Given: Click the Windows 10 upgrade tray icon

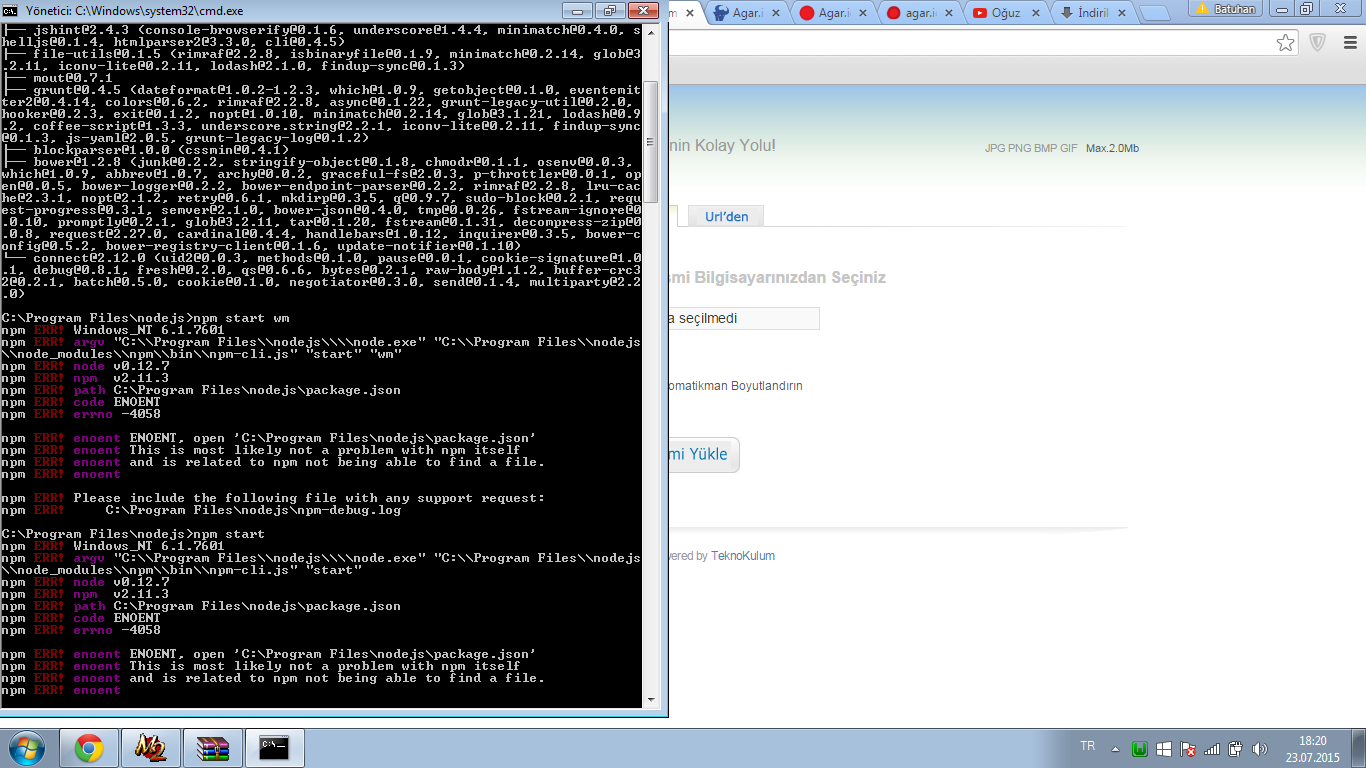Looking at the screenshot, I should [x=1164, y=748].
